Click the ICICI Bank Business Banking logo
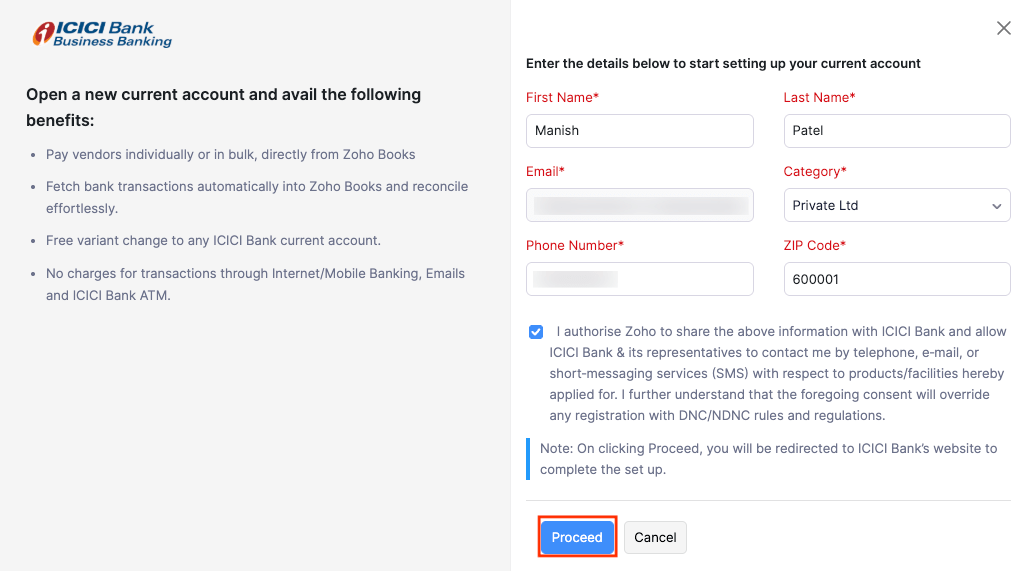 click(x=102, y=34)
